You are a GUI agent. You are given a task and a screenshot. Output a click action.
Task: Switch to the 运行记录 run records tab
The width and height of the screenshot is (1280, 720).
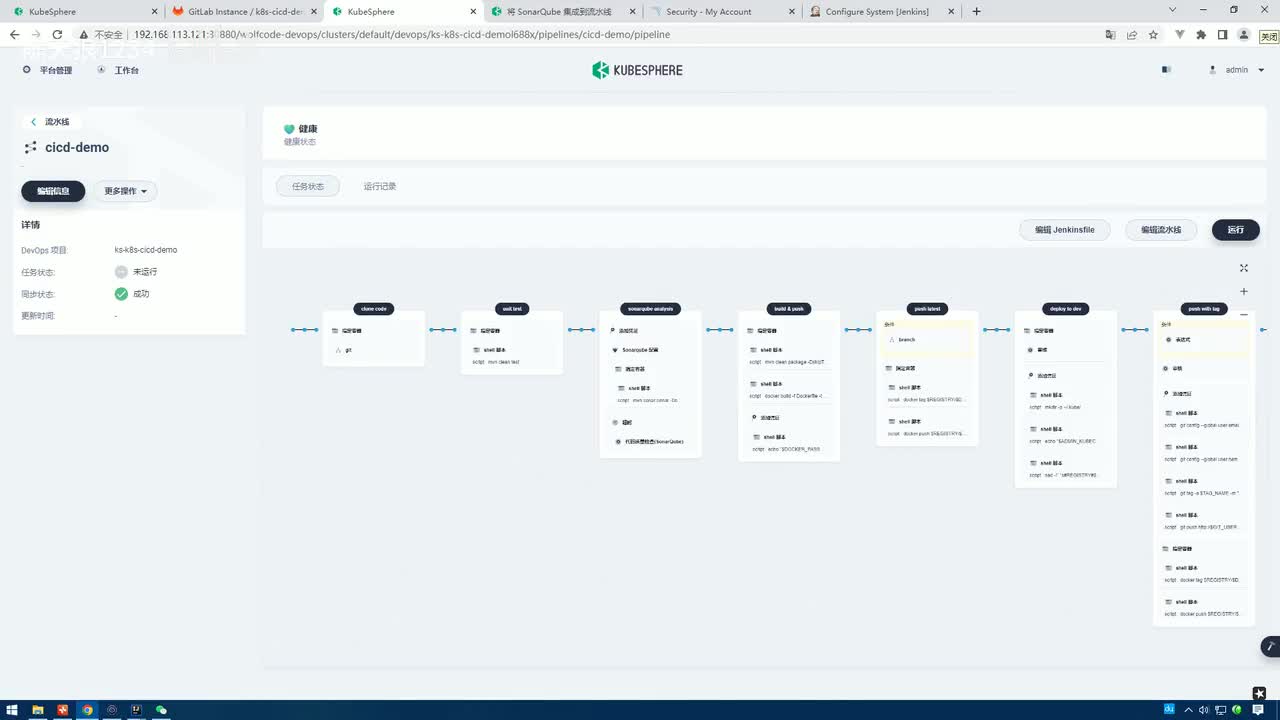pyautogui.click(x=380, y=186)
